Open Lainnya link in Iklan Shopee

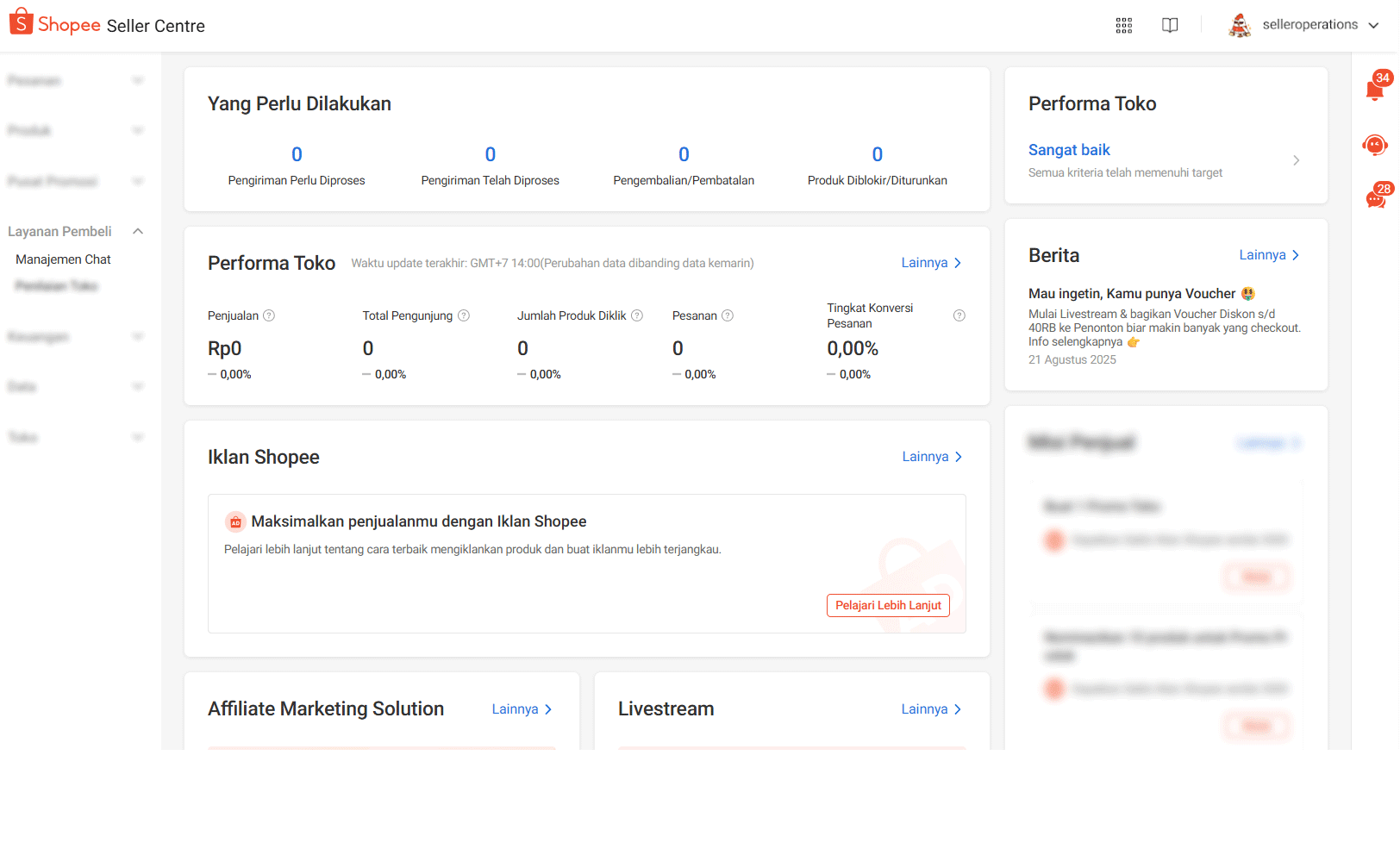point(932,457)
